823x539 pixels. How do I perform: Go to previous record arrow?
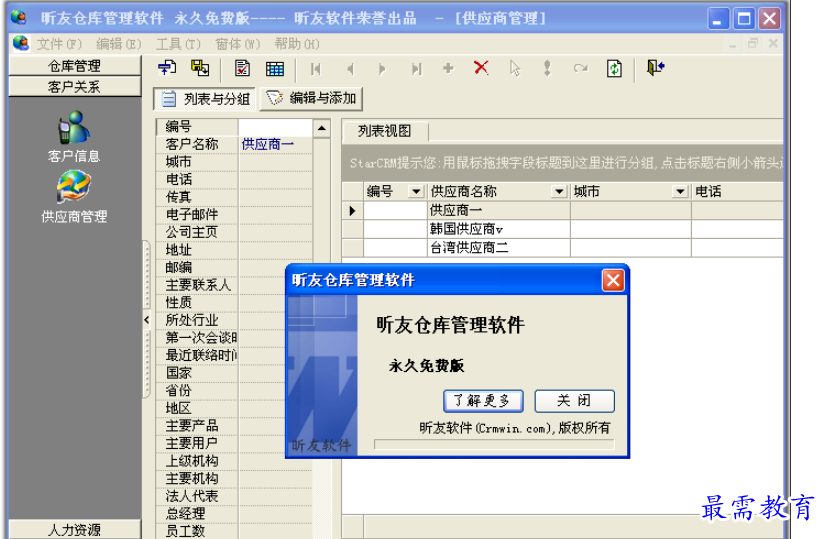(350, 69)
